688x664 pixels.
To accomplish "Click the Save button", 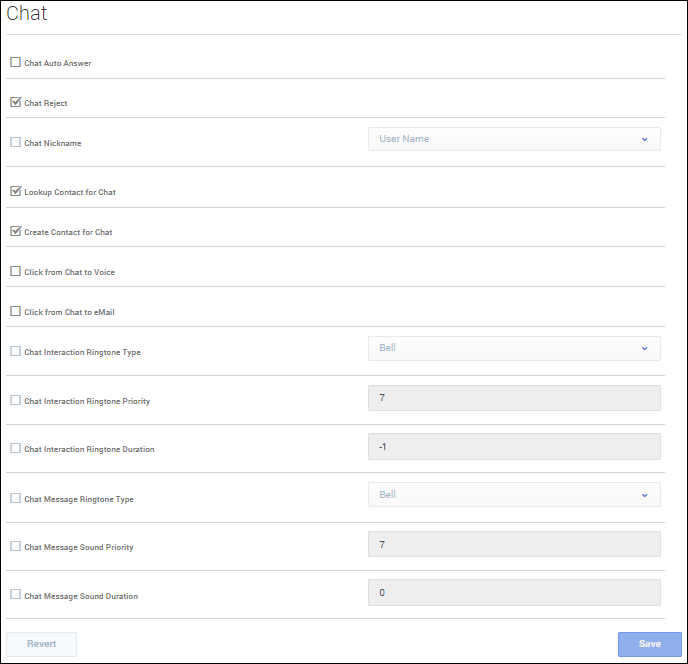I will 649,644.
